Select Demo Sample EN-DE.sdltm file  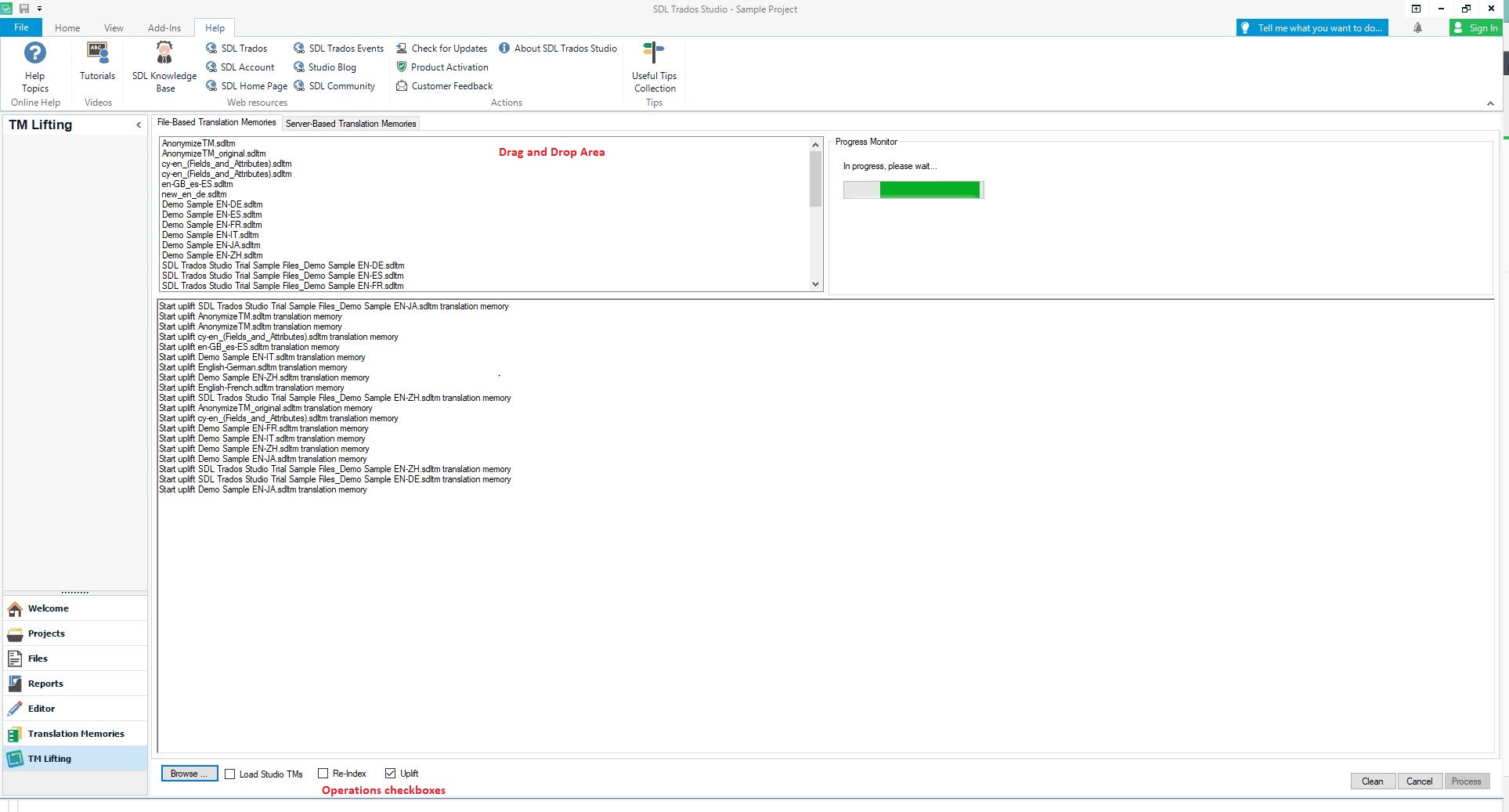coord(212,204)
